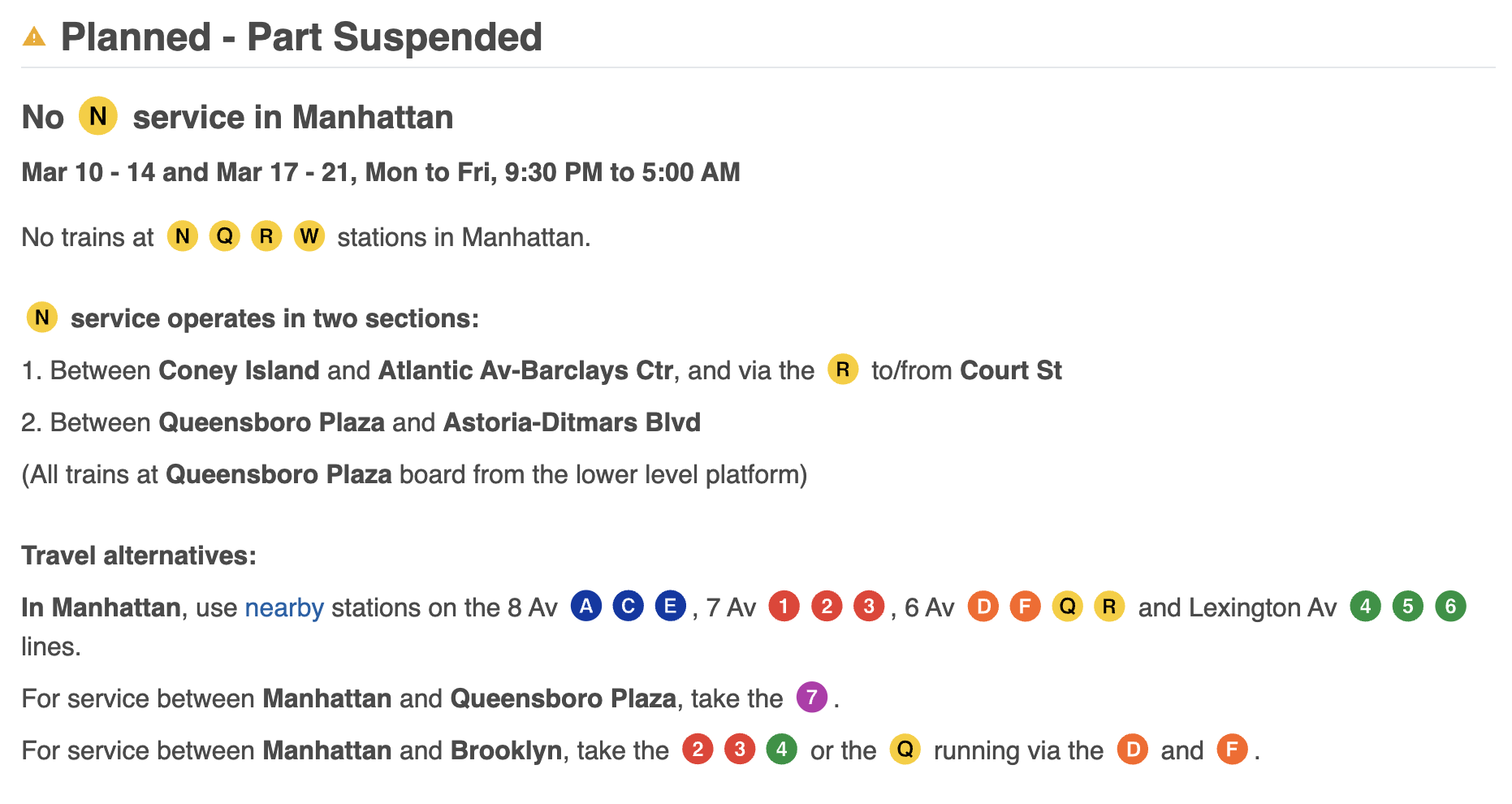The image size is (1512, 804).
Task: Click the W train bullet icon
Action: 309,236
